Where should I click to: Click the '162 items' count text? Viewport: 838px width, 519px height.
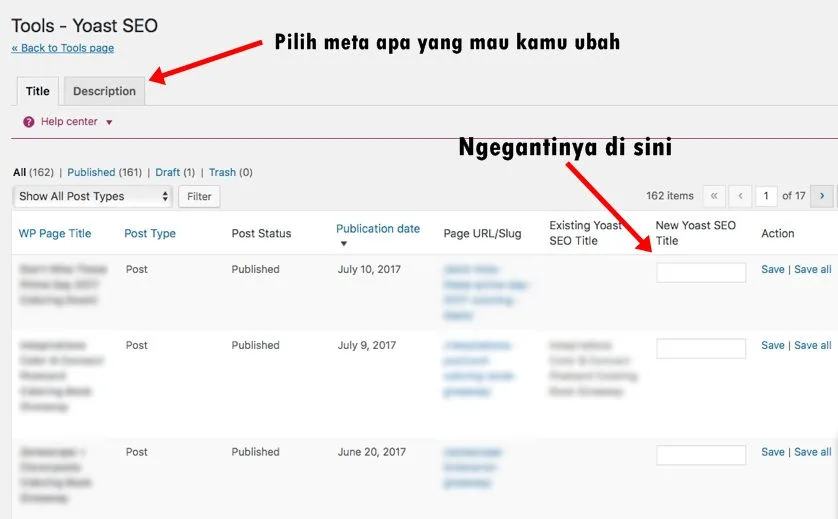(670, 196)
